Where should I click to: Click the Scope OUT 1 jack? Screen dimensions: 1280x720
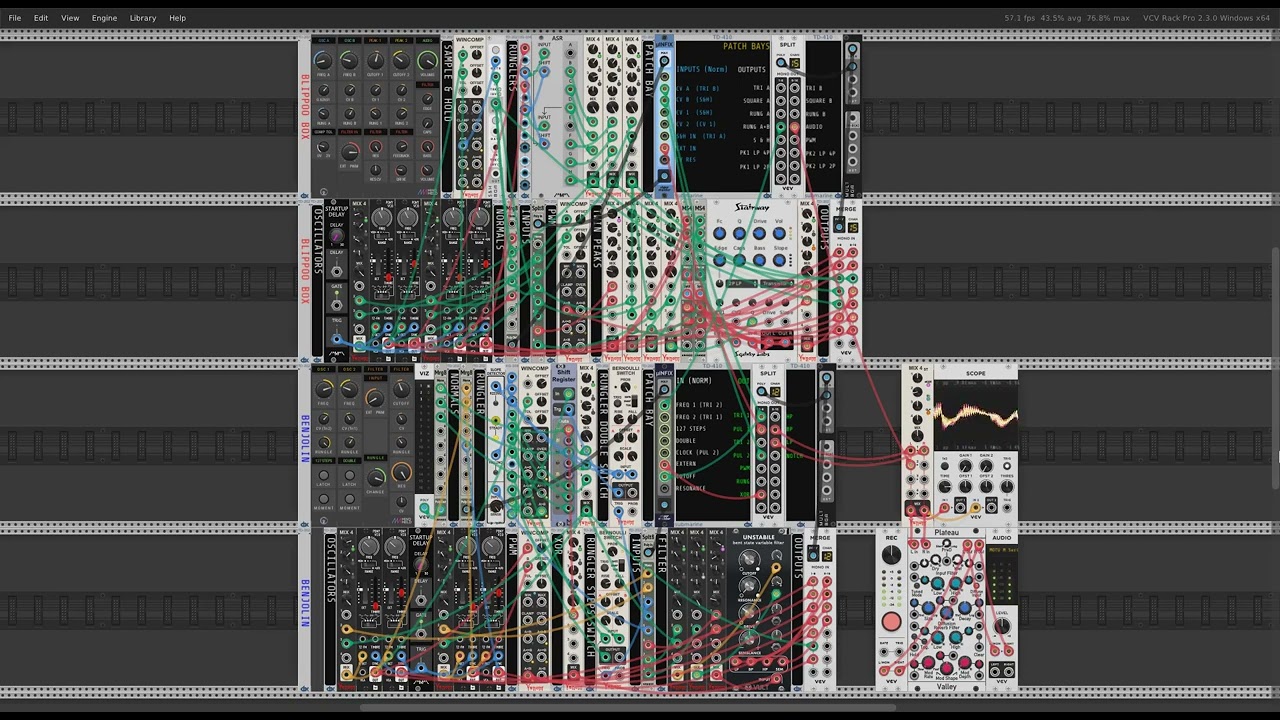coord(960,508)
